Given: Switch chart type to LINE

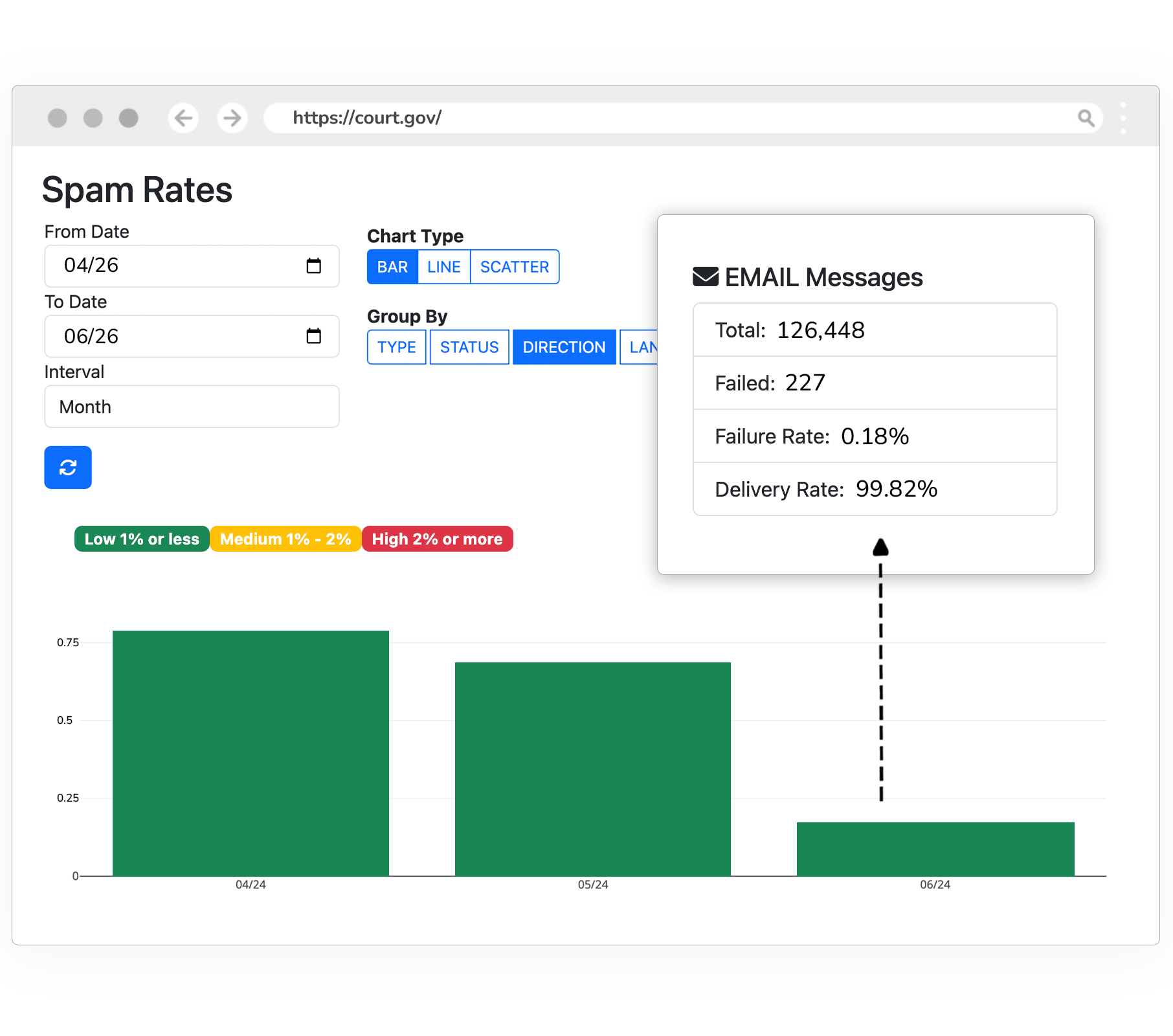Looking at the screenshot, I should tap(444, 267).
